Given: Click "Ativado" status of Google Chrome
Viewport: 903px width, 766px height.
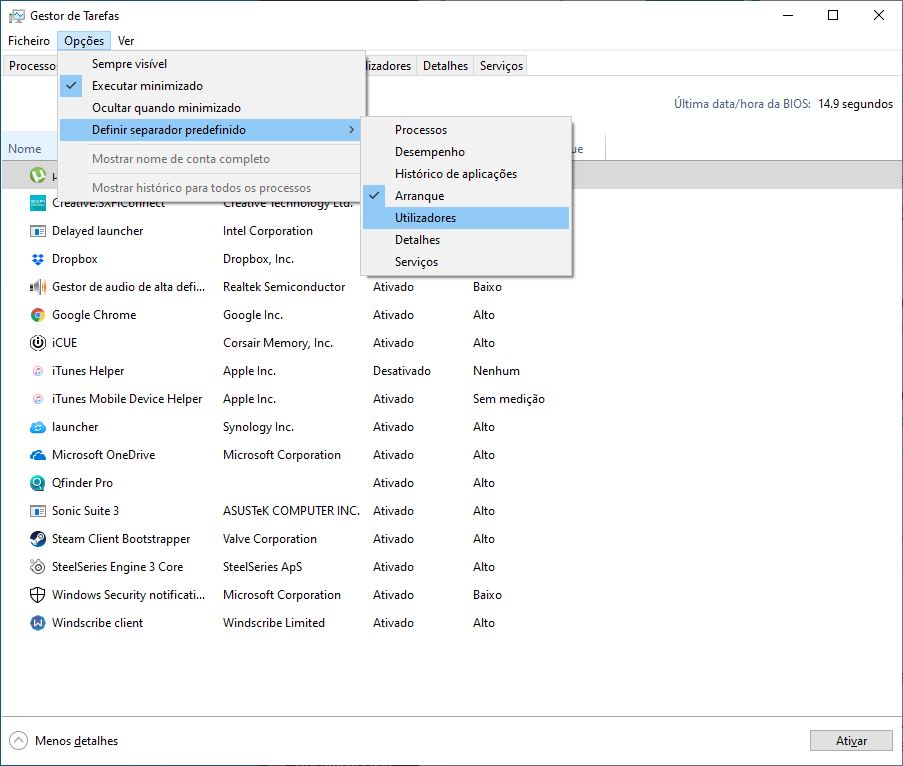Looking at the screenshot, I should point(393,315).
